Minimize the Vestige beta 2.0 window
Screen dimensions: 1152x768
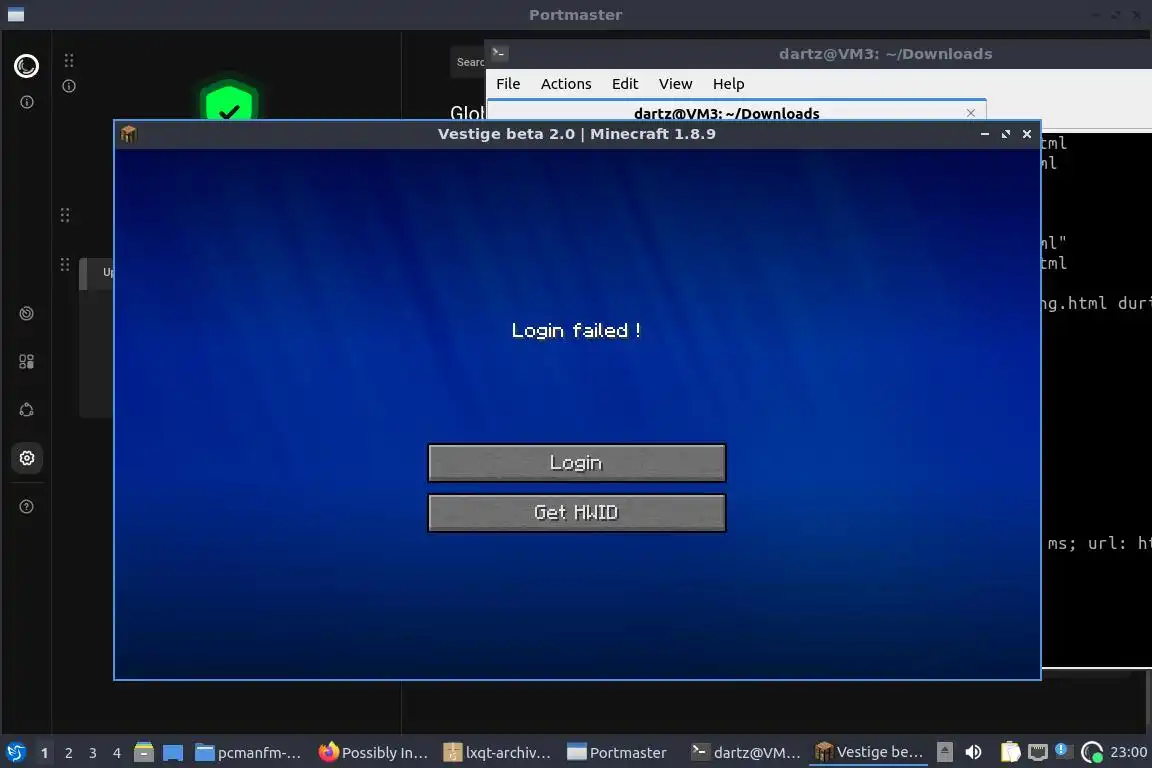click(x=984, y=134)
